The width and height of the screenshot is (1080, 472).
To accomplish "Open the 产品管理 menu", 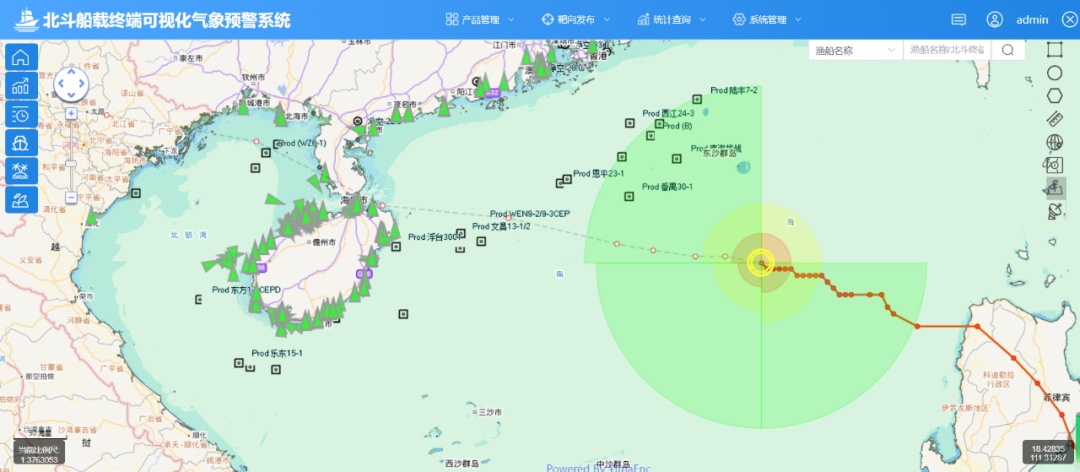I will pyautogui.click(x=481, y=19).
